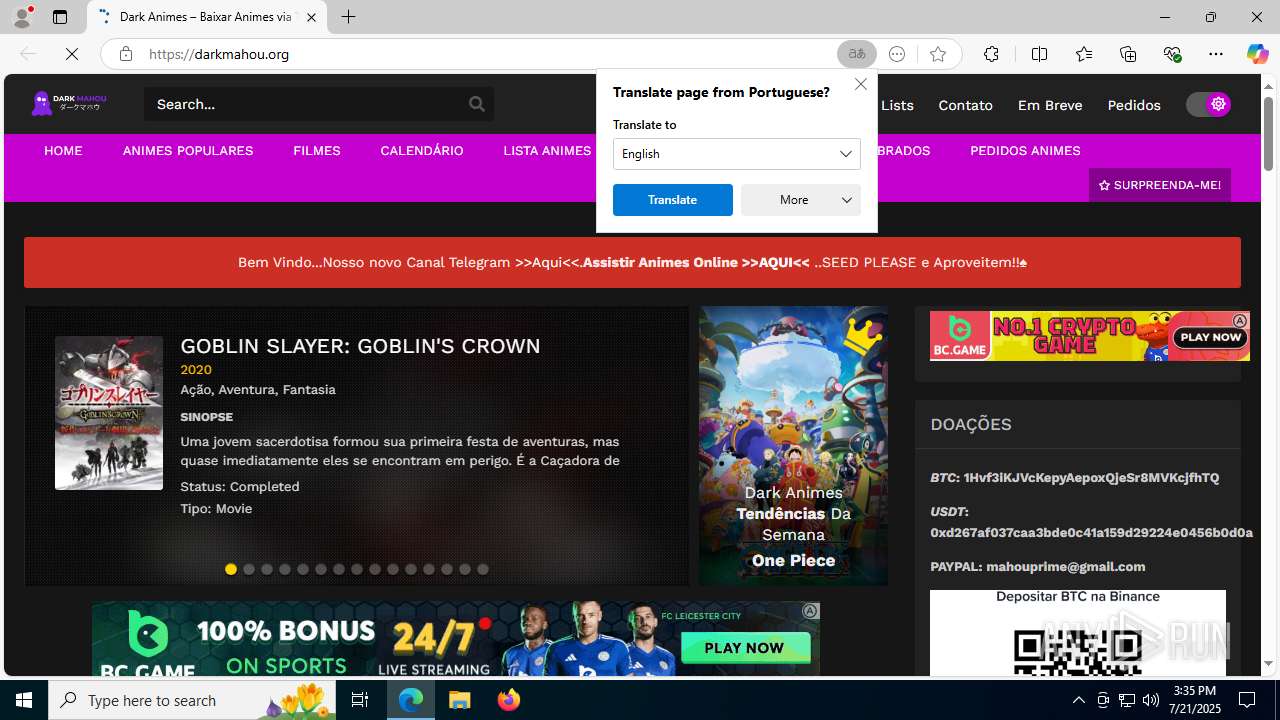
Task: Select the last slider dot
Action: pyautogui.click(x=483, y=569)
